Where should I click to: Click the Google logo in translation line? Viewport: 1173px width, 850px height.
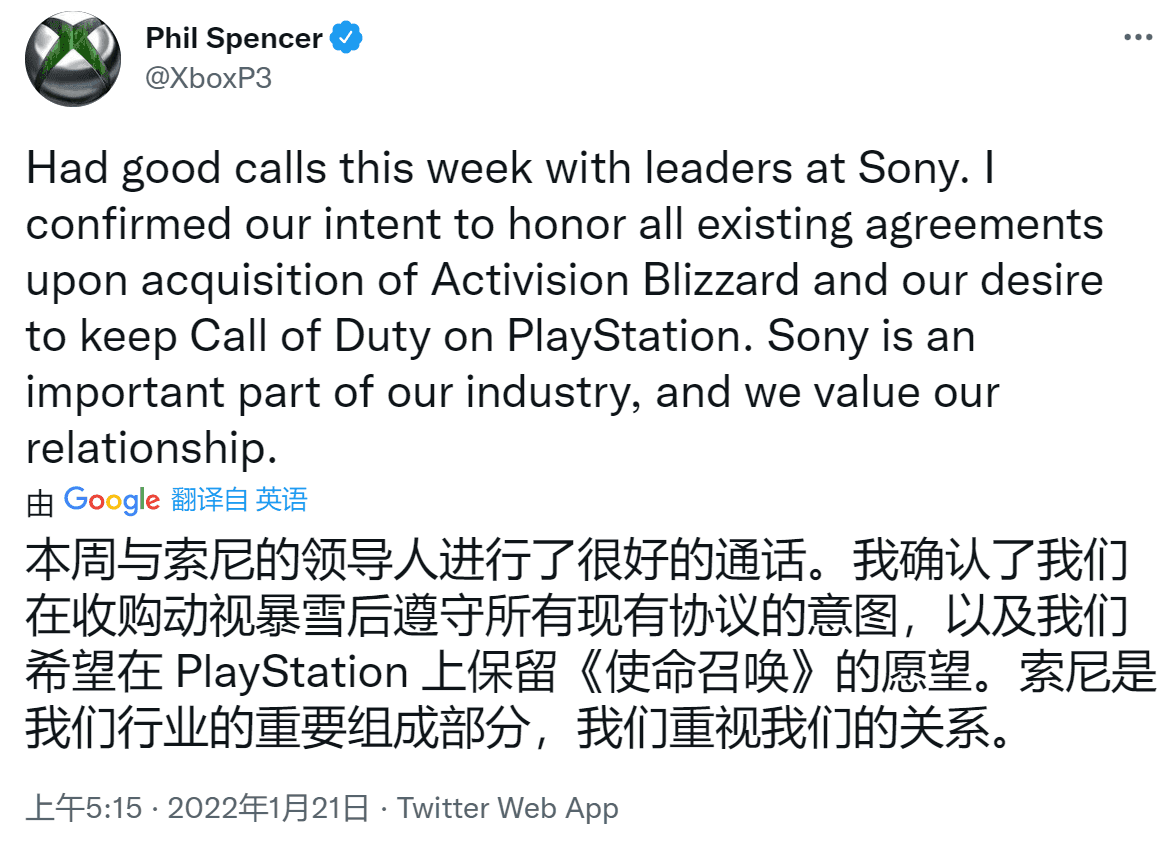(x=111, y=501)
